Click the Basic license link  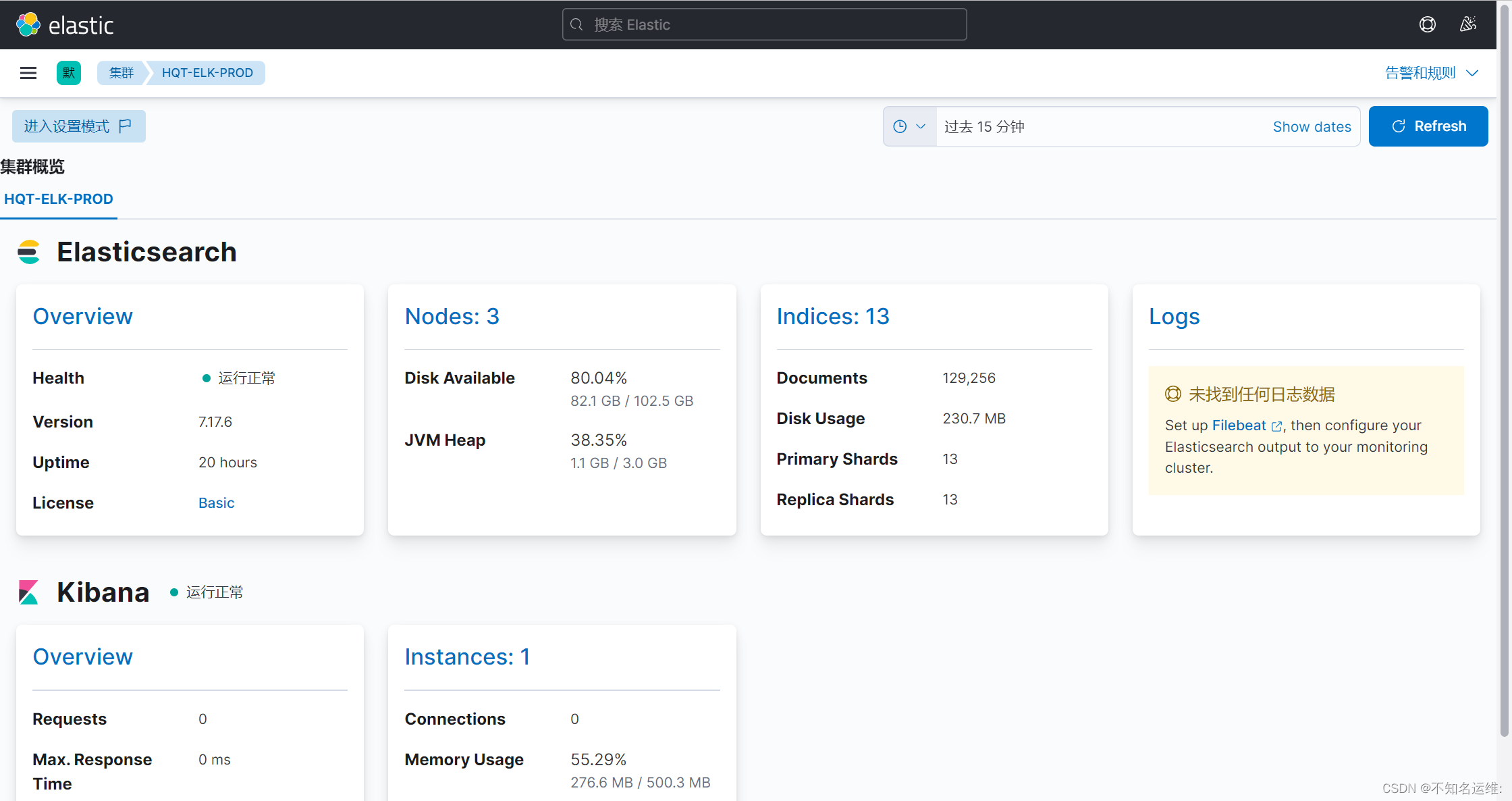pyautogui.click(x=216, y=503)
